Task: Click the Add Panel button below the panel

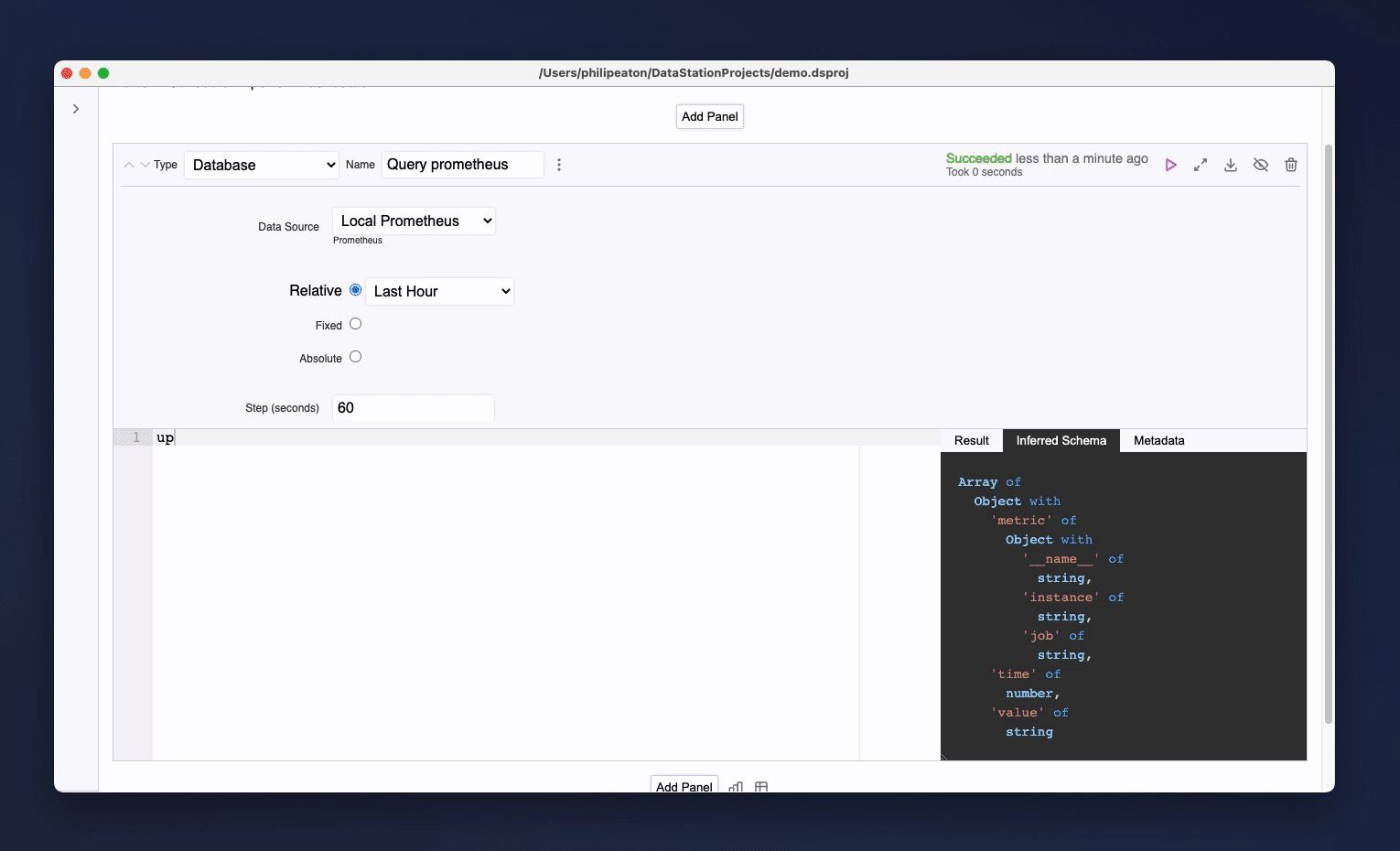Action: [x=684, y=786]
